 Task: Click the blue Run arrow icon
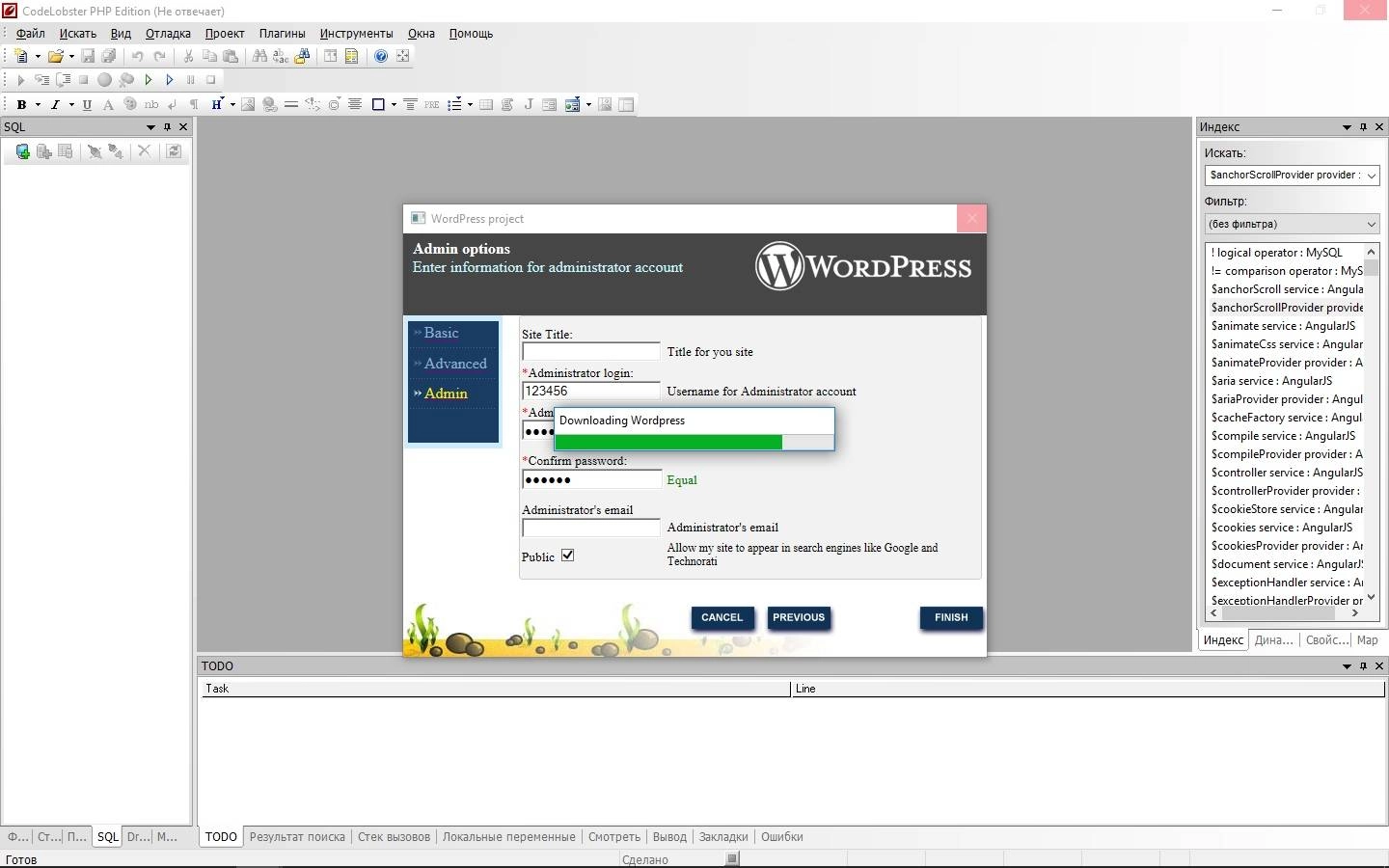[170, 80]
